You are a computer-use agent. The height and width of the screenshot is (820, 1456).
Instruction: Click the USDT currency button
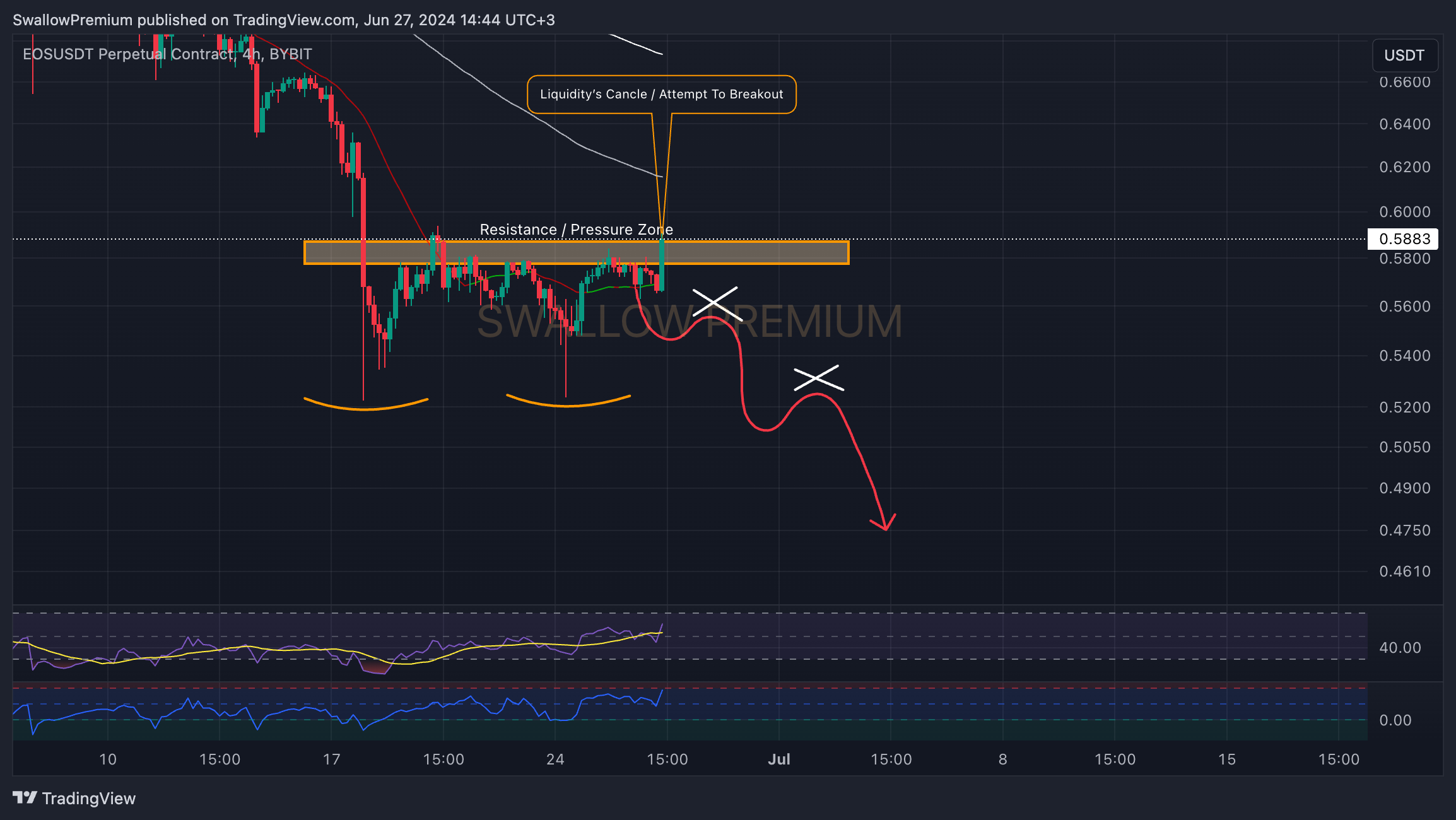click(x=1404, y=56)
